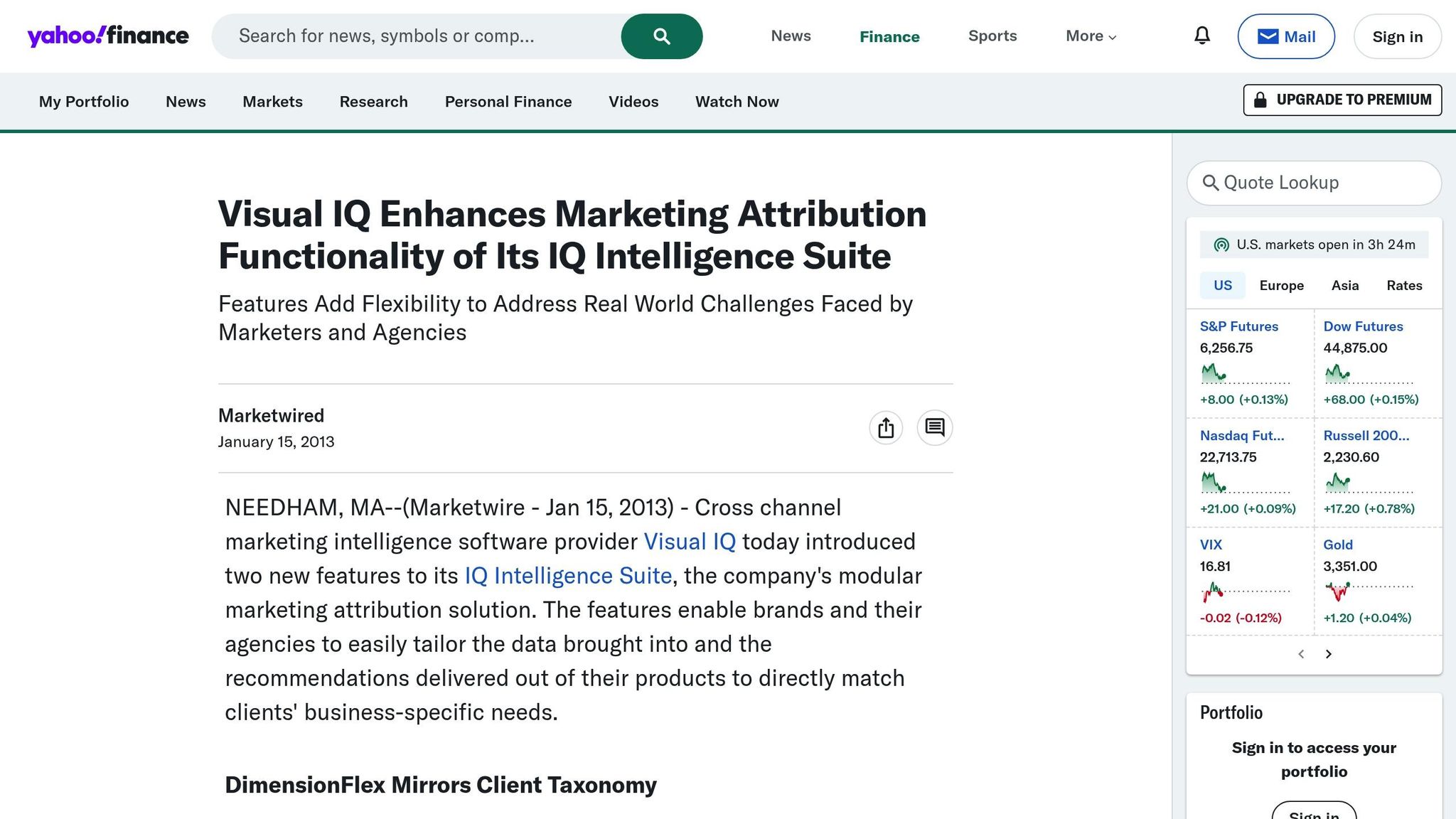Click the VIX change -0.02 (-0.12%)
Viewport: 1456px width, 819px height.
(1241, 618)
